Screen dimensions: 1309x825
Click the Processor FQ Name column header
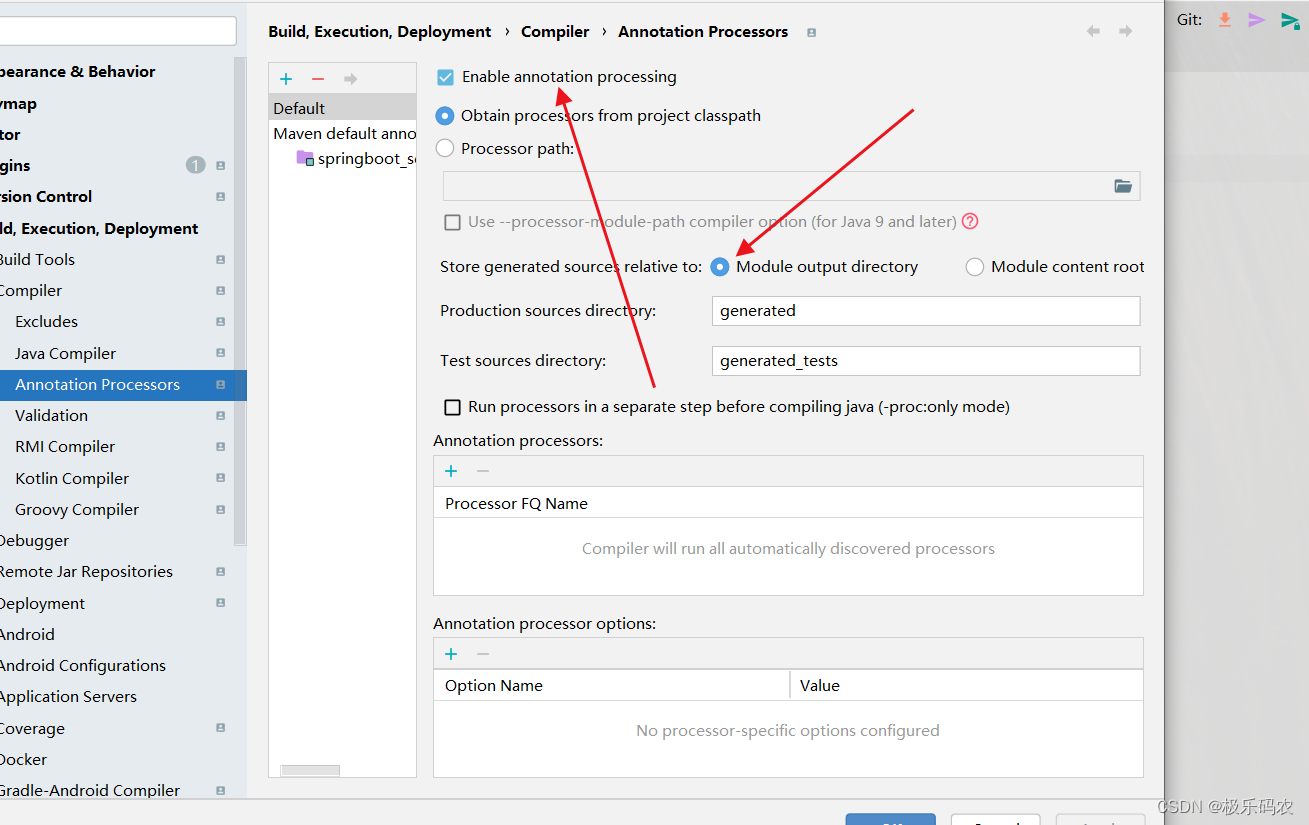(x=788, y=503)
